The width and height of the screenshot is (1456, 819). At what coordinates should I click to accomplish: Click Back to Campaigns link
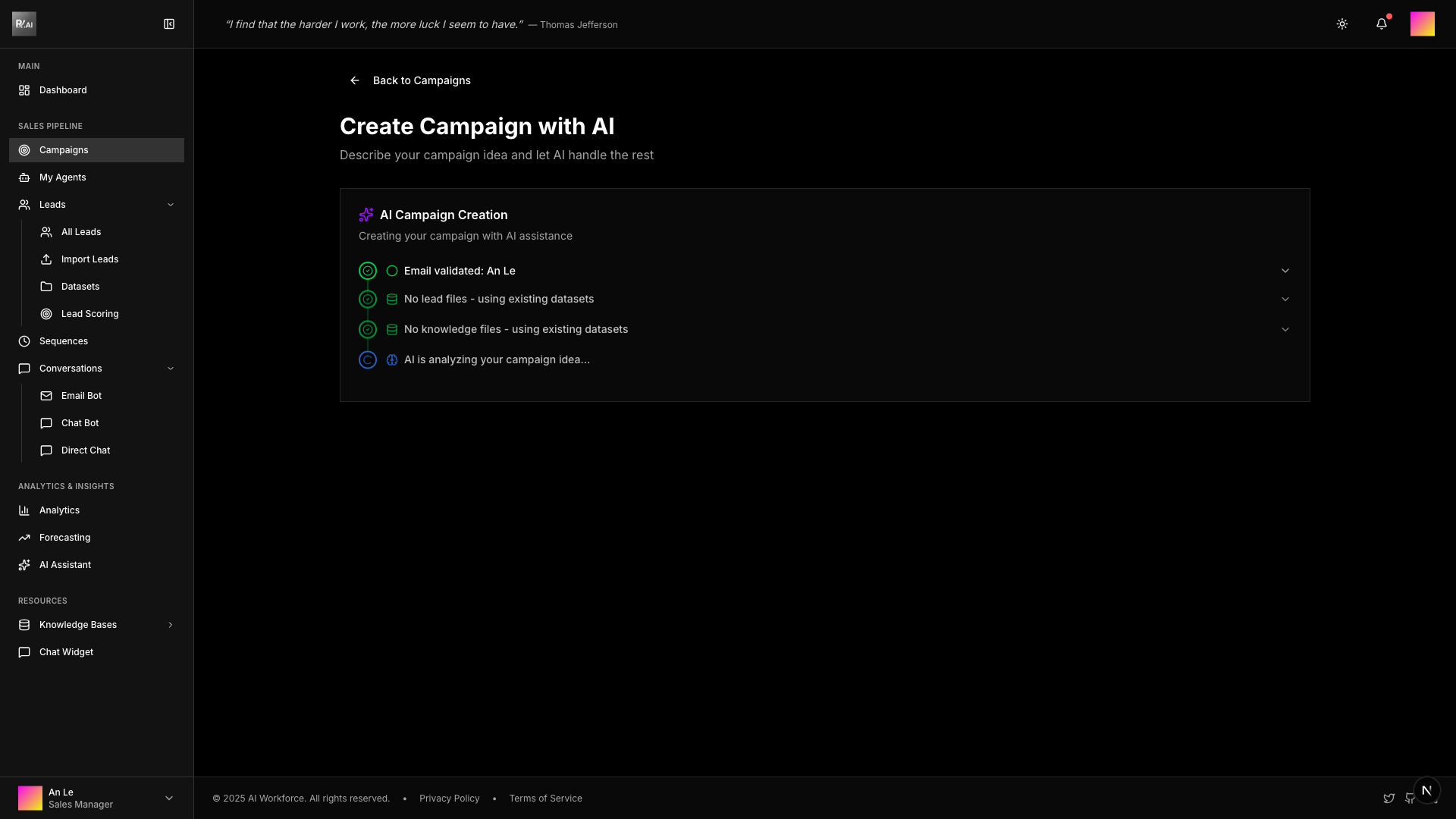click(x=421, y=80)
